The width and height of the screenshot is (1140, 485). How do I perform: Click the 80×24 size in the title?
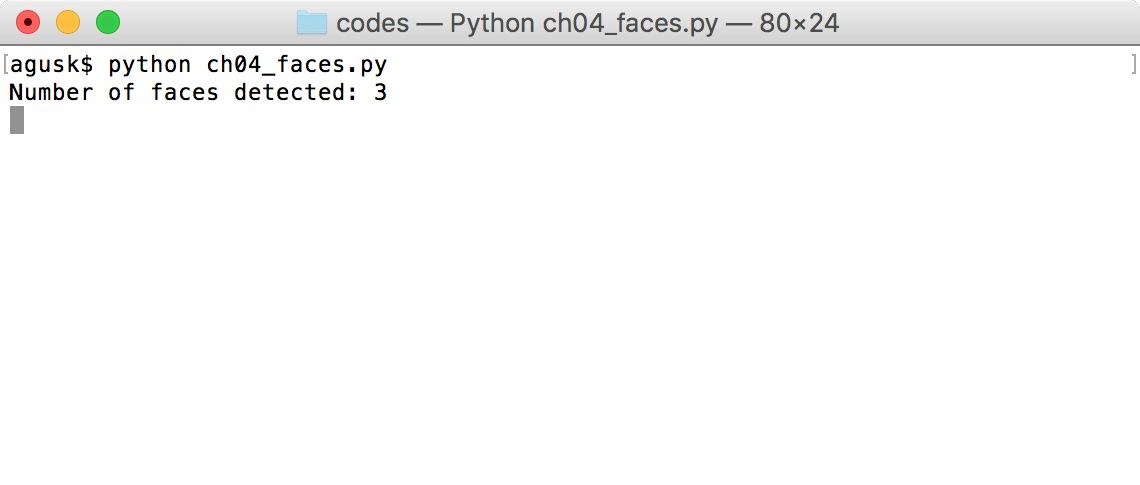click(799, 23)
